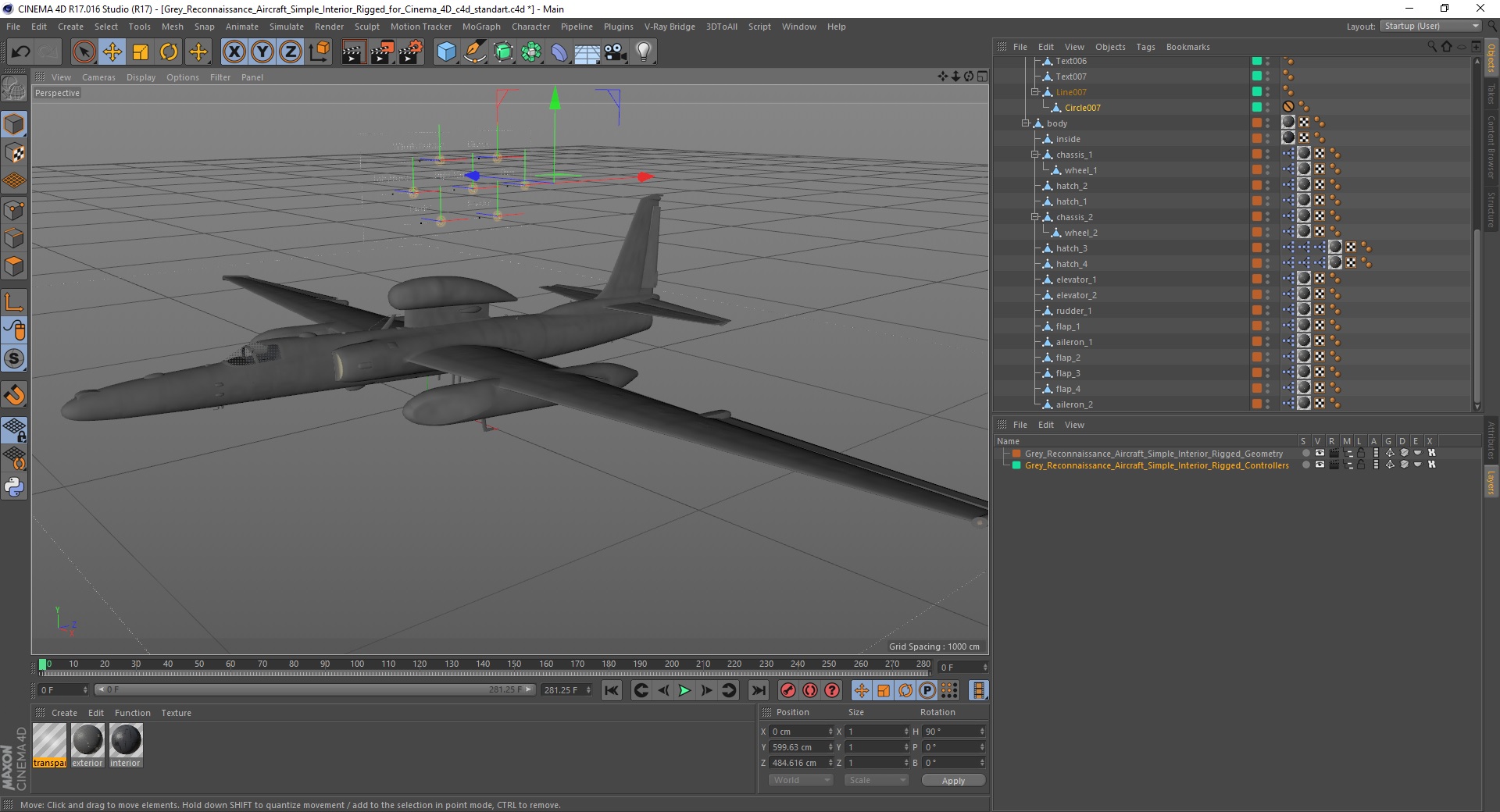Add a Camera object

click(616, 52)
